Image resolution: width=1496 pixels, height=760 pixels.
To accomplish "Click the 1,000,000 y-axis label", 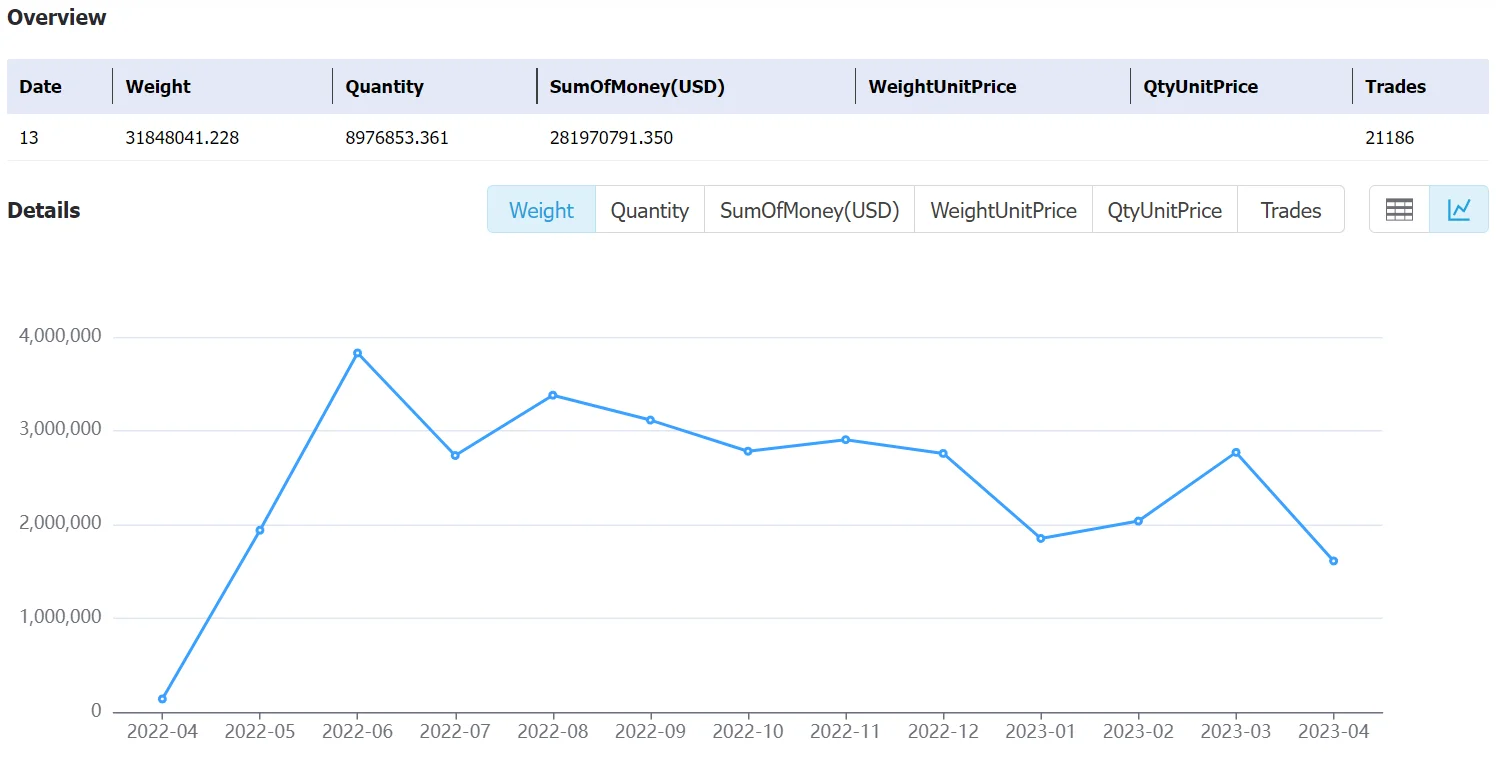I will tap(60, 617).
